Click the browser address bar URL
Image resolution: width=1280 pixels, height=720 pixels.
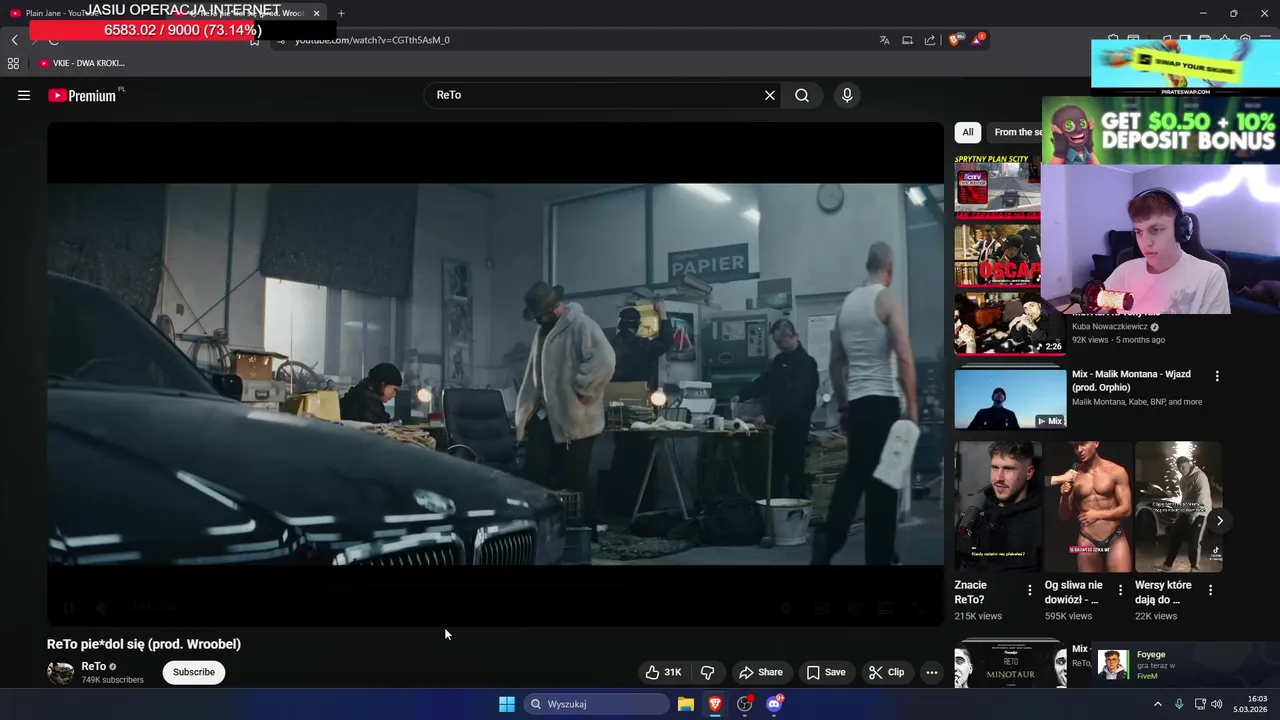coord(372,40)
